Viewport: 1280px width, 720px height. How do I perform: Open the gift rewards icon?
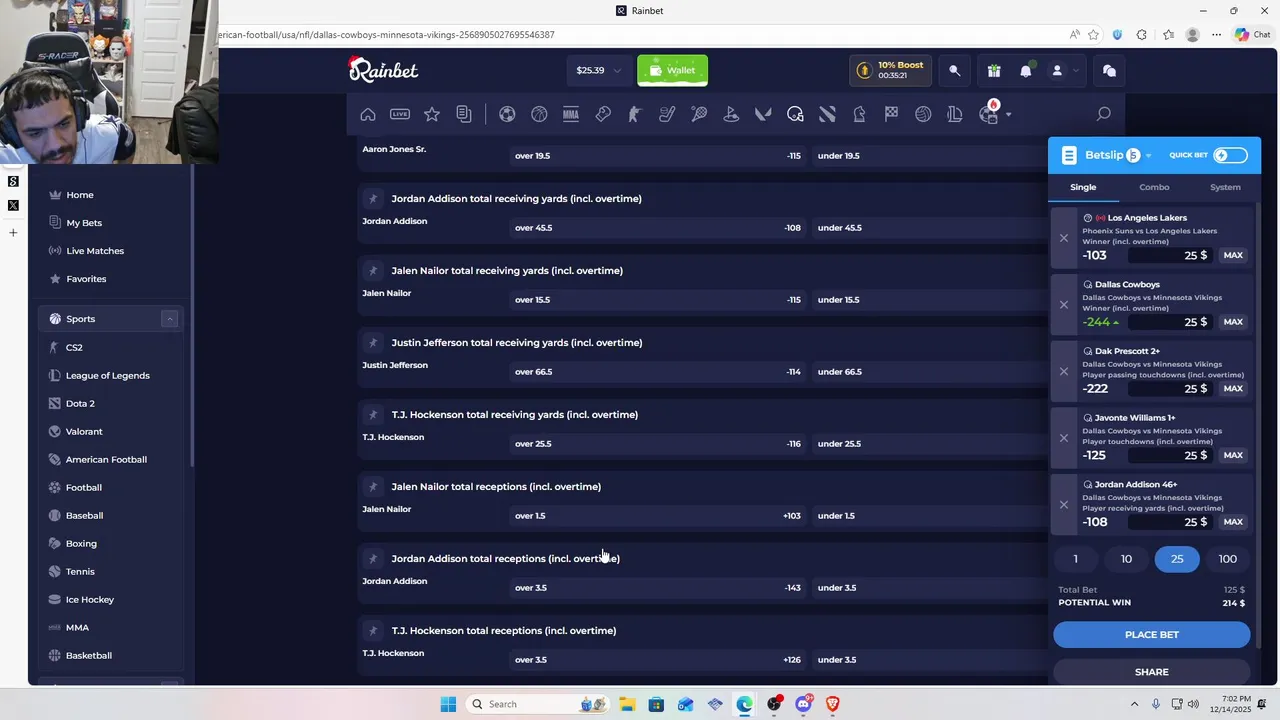[x=993, y=70]
